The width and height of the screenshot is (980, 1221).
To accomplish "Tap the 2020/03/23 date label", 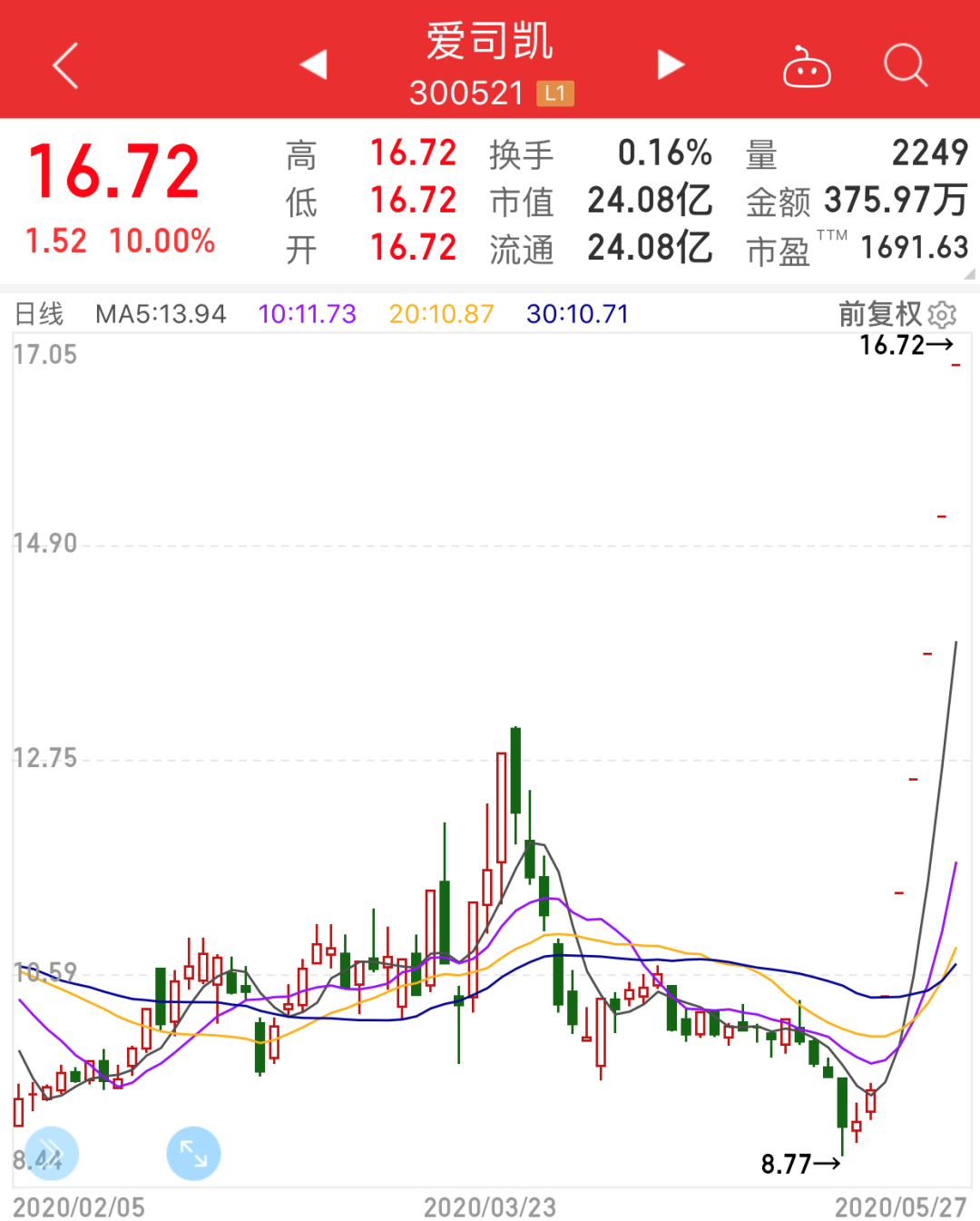I will [489, 1206].
